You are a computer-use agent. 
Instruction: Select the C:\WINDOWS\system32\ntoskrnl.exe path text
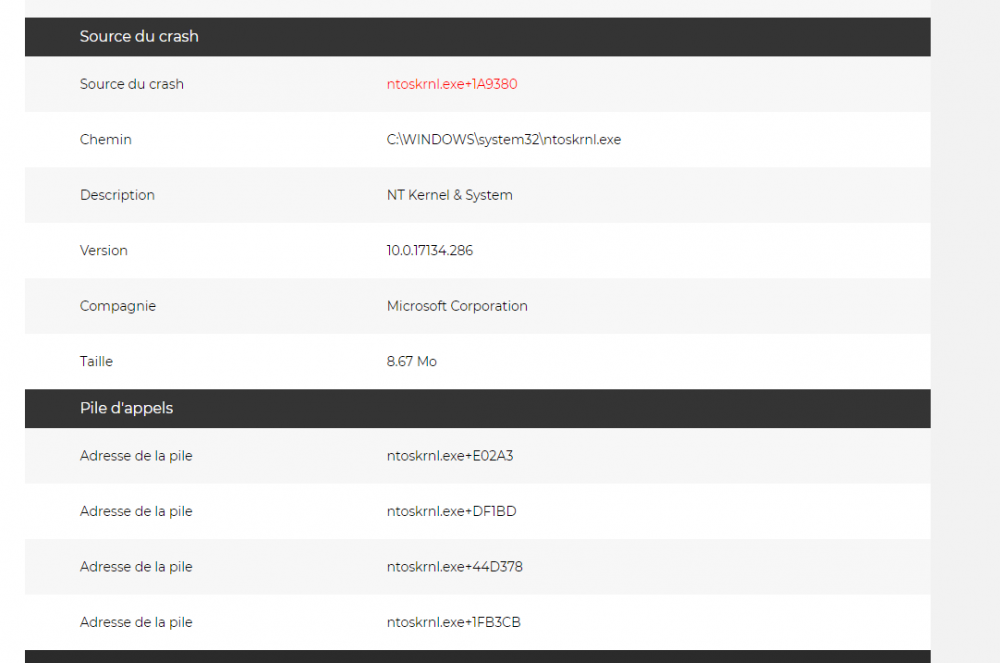point(504,140)
